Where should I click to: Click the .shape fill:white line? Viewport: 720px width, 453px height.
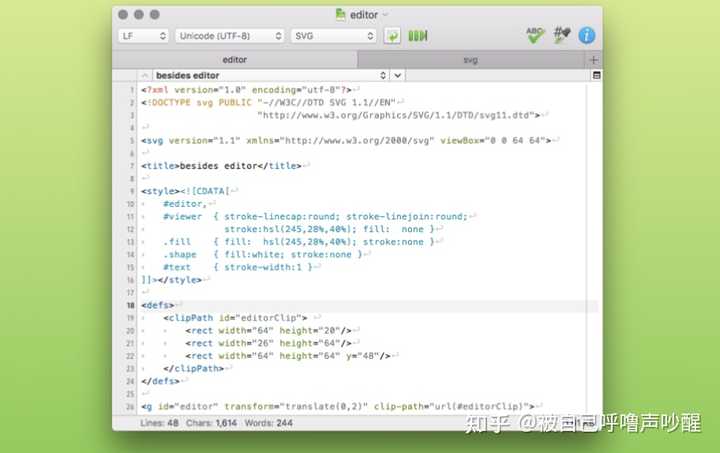pos(263,255)
